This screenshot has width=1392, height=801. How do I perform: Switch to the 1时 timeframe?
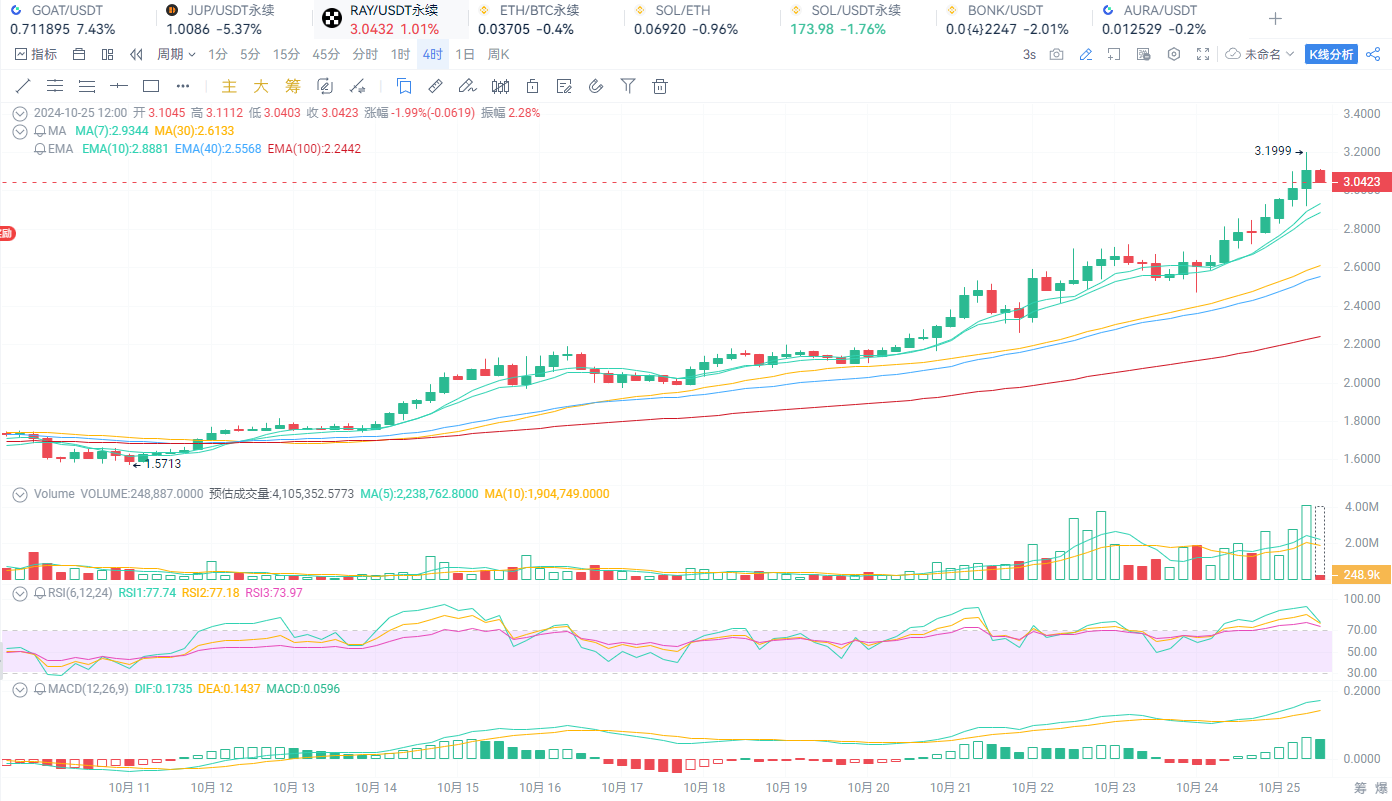tap(400, 54)
